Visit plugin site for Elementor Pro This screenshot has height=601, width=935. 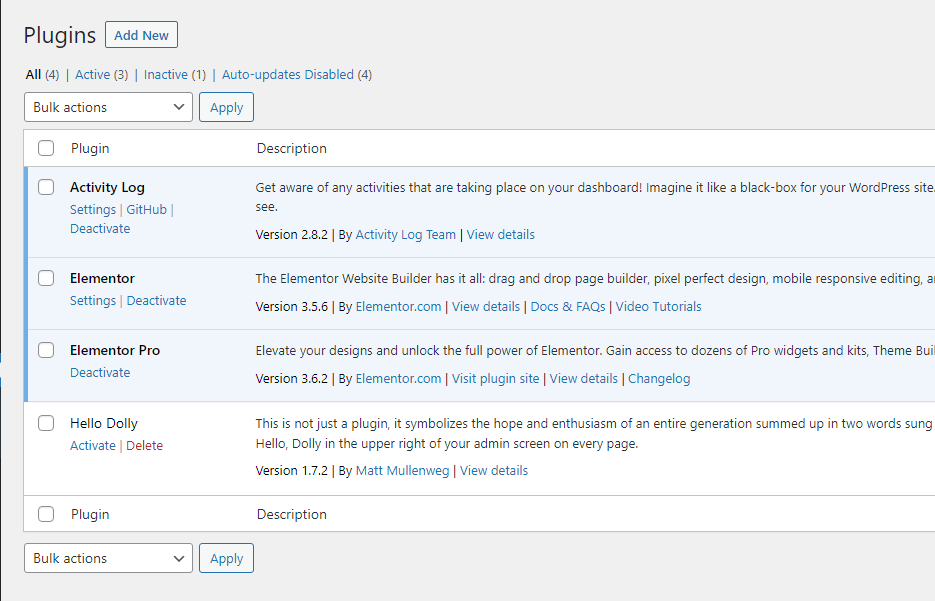(x=496, y=379)
